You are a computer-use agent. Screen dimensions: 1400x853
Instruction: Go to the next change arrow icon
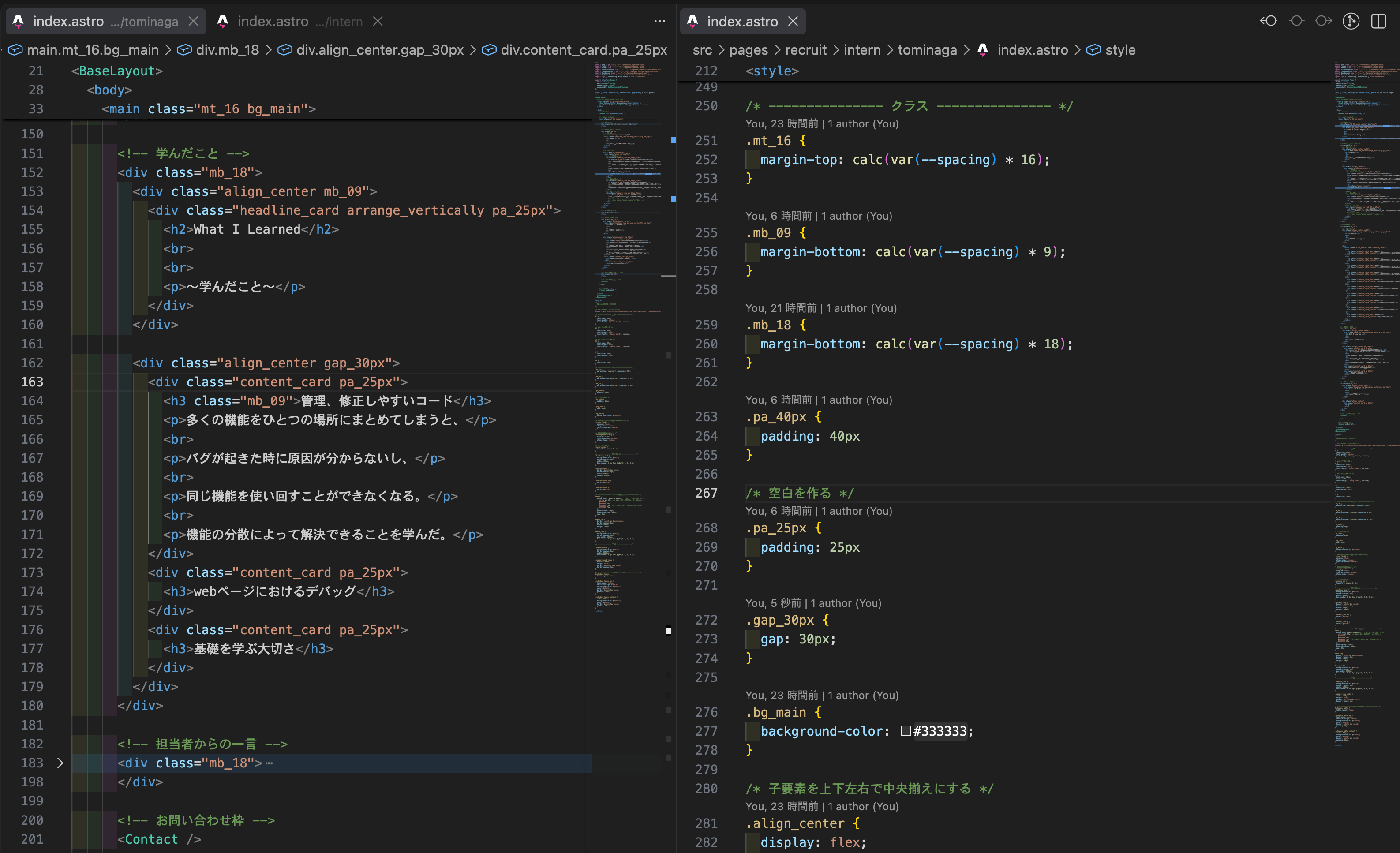[x=1324, y=21]
